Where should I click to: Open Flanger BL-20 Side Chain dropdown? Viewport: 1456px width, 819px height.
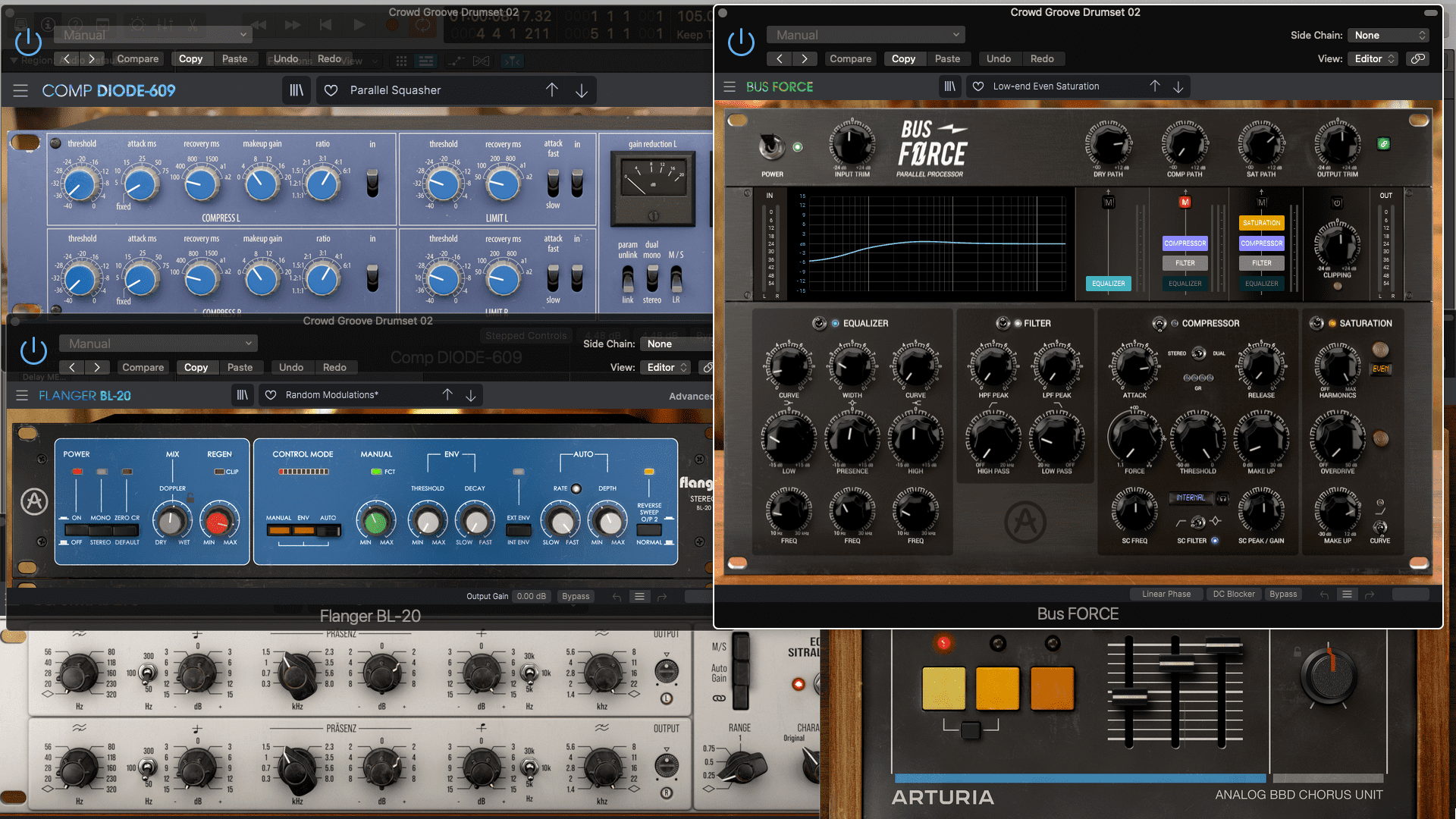[676, 344]
